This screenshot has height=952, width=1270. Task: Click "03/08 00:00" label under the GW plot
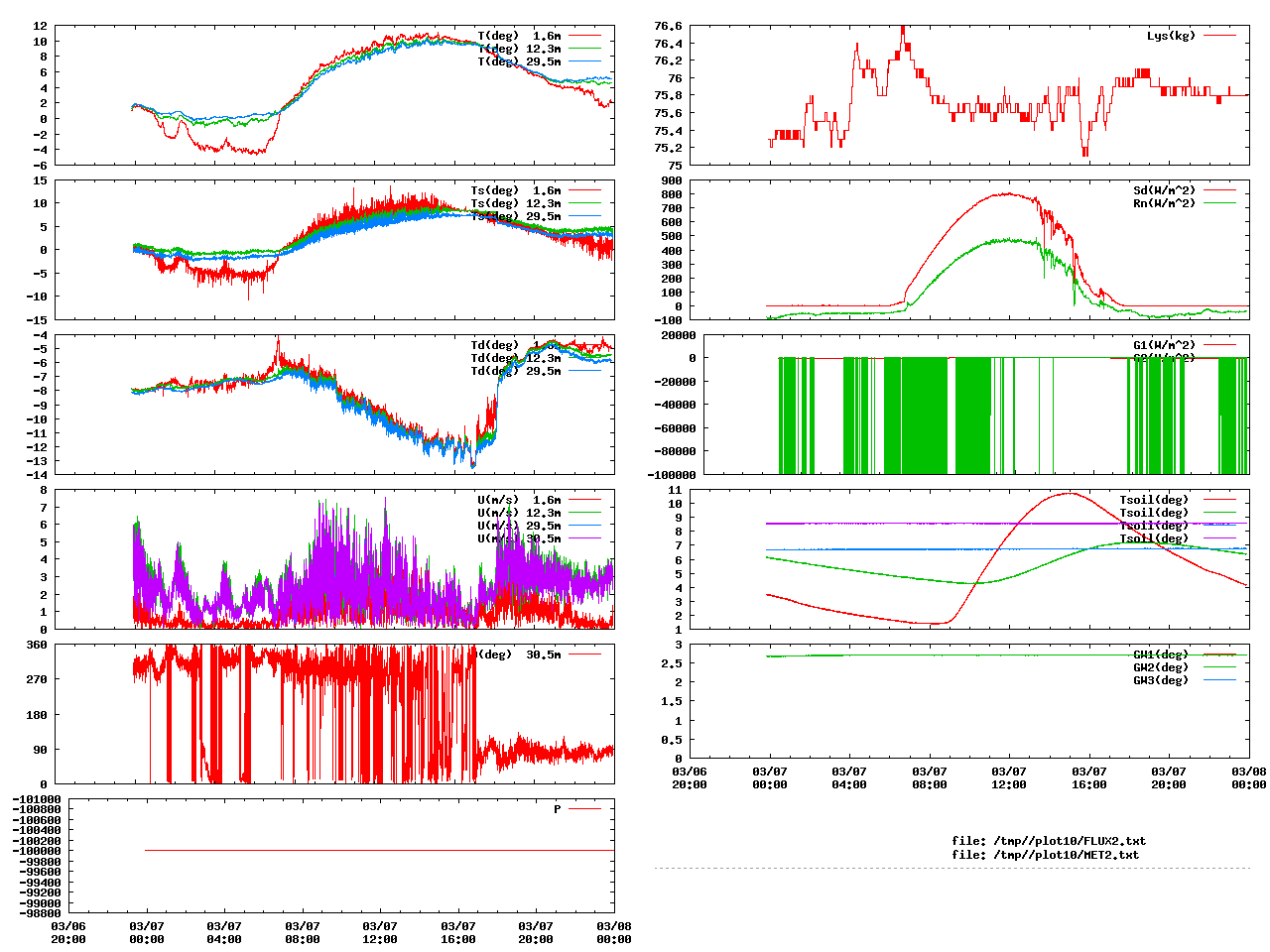tap(1249, 777)
